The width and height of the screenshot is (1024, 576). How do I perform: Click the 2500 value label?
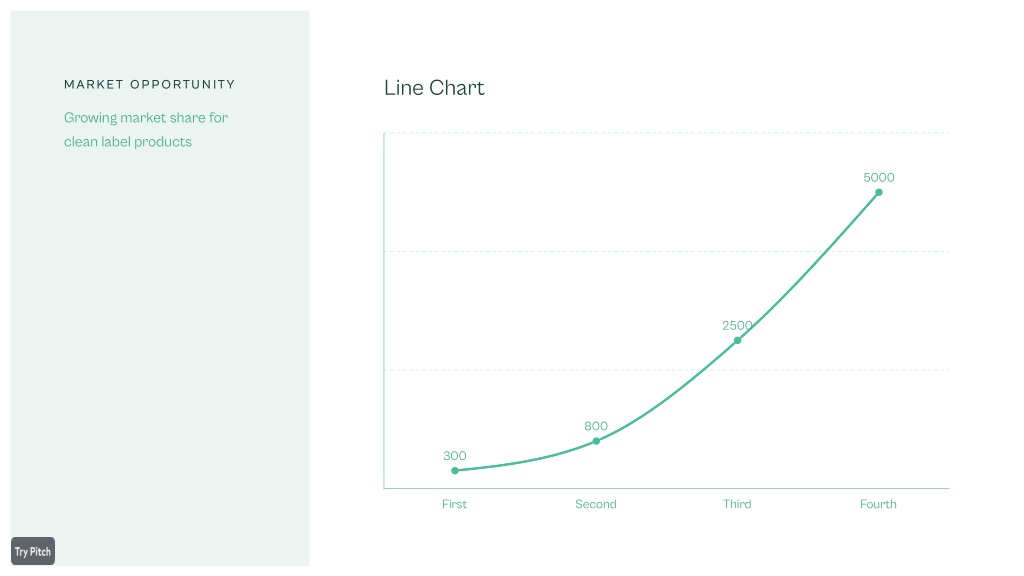737,325
